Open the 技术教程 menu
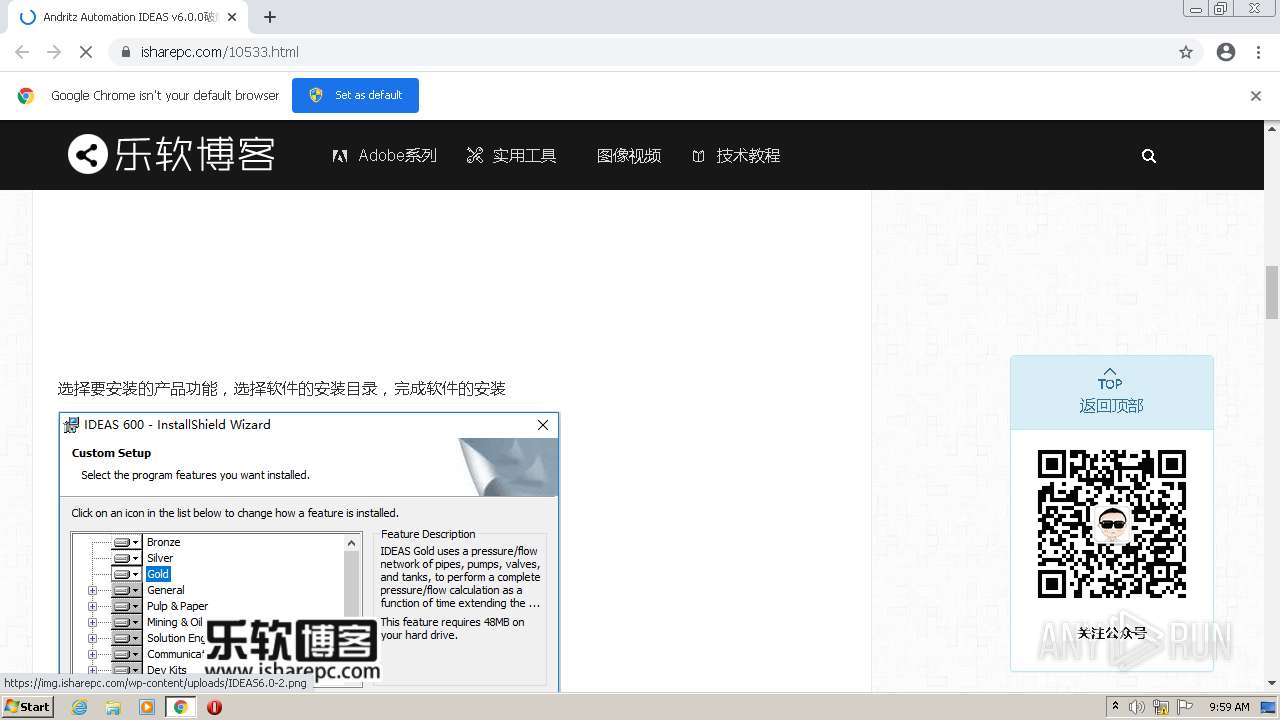 coord(736,155)
